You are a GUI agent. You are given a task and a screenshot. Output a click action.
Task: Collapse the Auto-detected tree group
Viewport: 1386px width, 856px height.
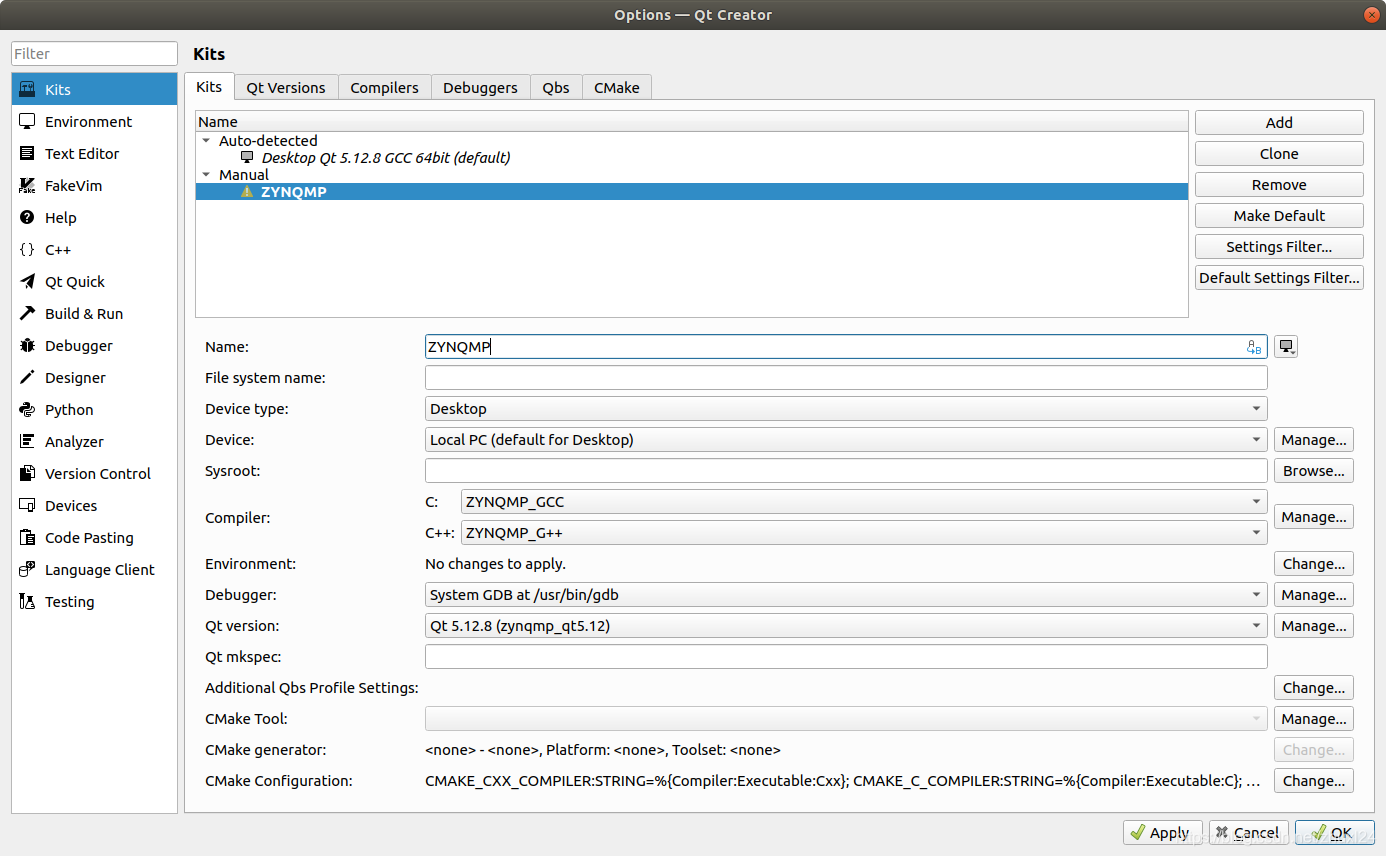pyautogui.click(x=206, y=141)
